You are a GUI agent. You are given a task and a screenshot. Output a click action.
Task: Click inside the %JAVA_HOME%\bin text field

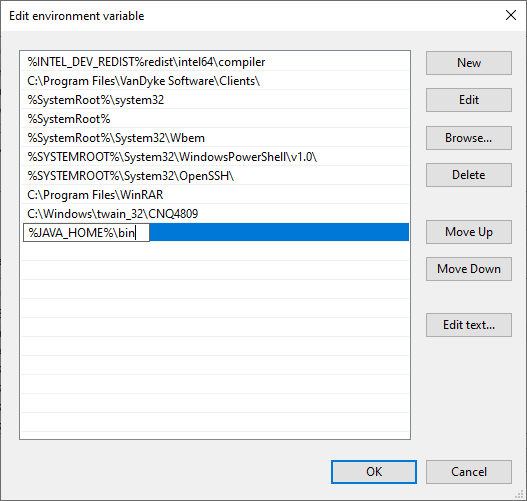pos(86,233)
